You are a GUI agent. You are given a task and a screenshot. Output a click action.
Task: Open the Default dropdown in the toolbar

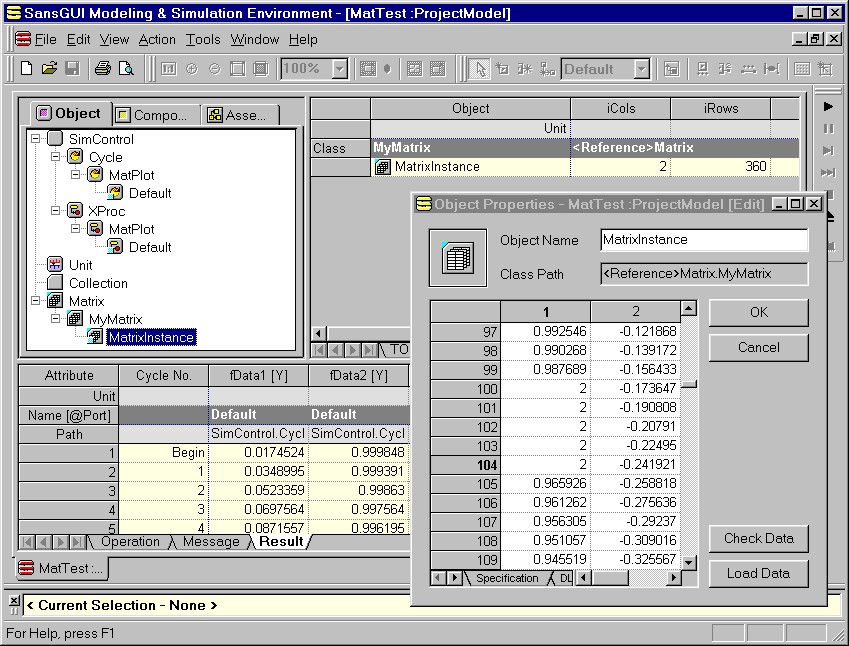click(641, 69)
